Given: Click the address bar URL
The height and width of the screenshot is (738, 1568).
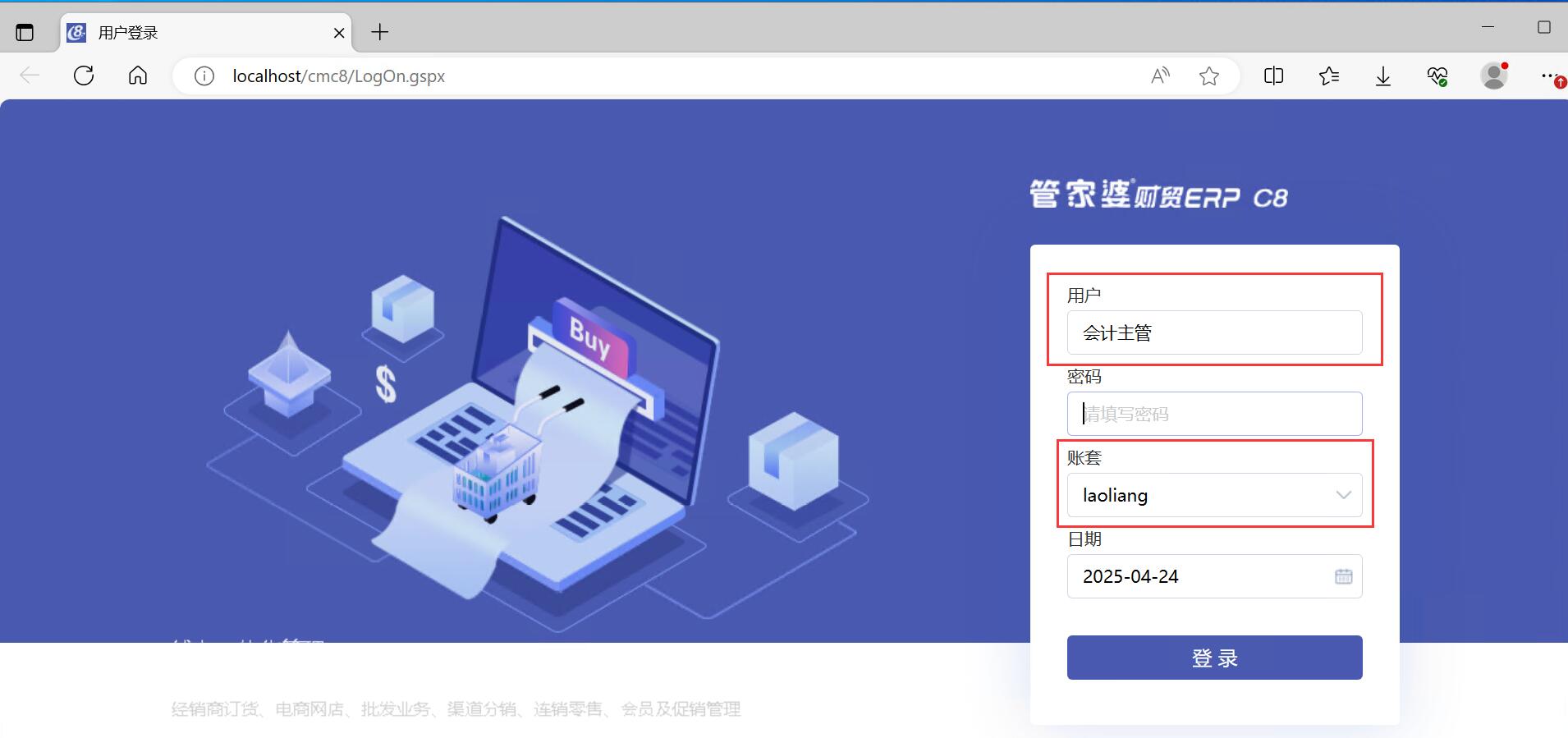Looking at the screenshot, I should [x=338, y=76].
